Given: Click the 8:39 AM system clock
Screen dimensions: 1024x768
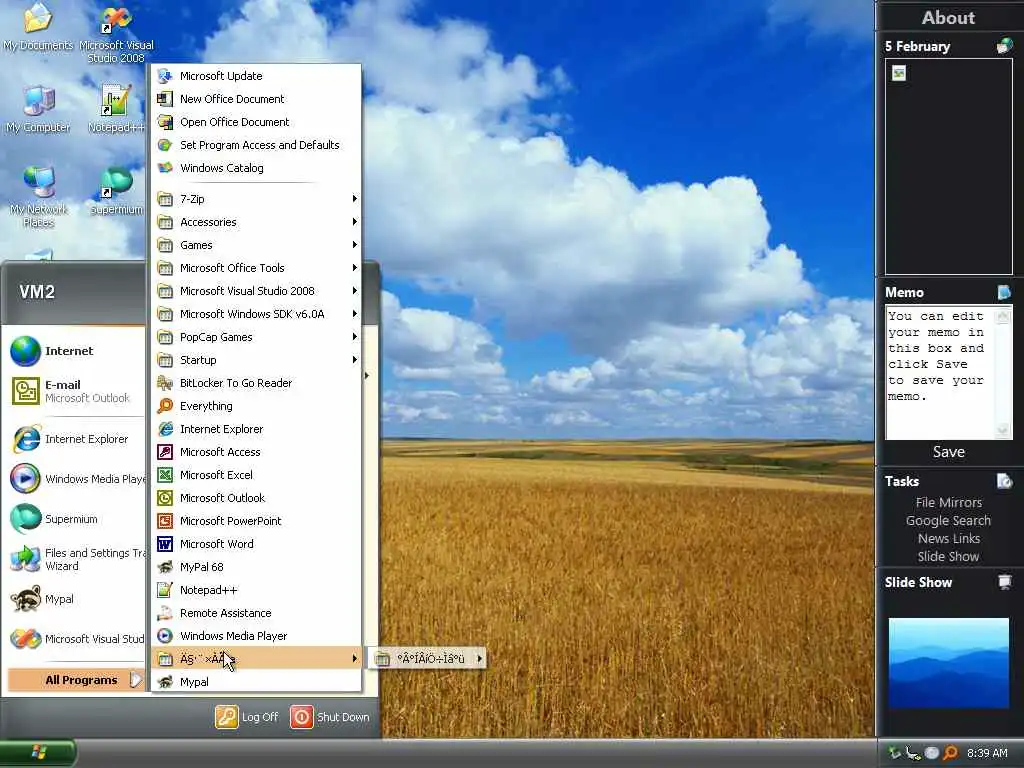Looking at the screenshot, I should tap(987, 753).
